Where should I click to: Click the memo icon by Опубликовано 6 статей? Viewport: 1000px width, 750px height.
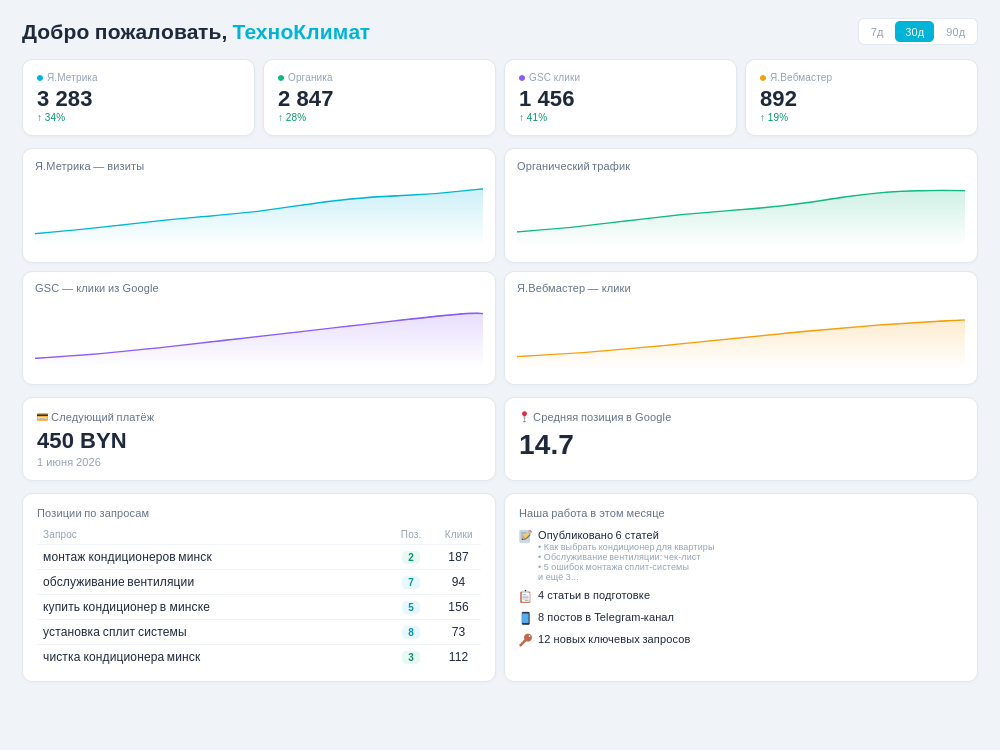[x=526, y=536]
